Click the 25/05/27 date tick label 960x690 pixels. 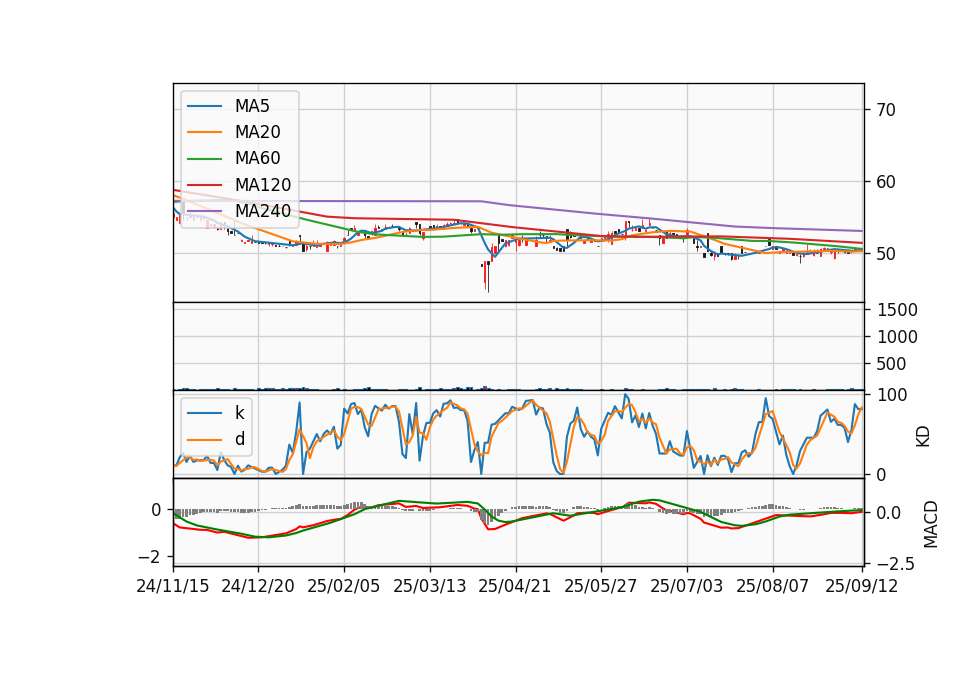coord(601,586)
